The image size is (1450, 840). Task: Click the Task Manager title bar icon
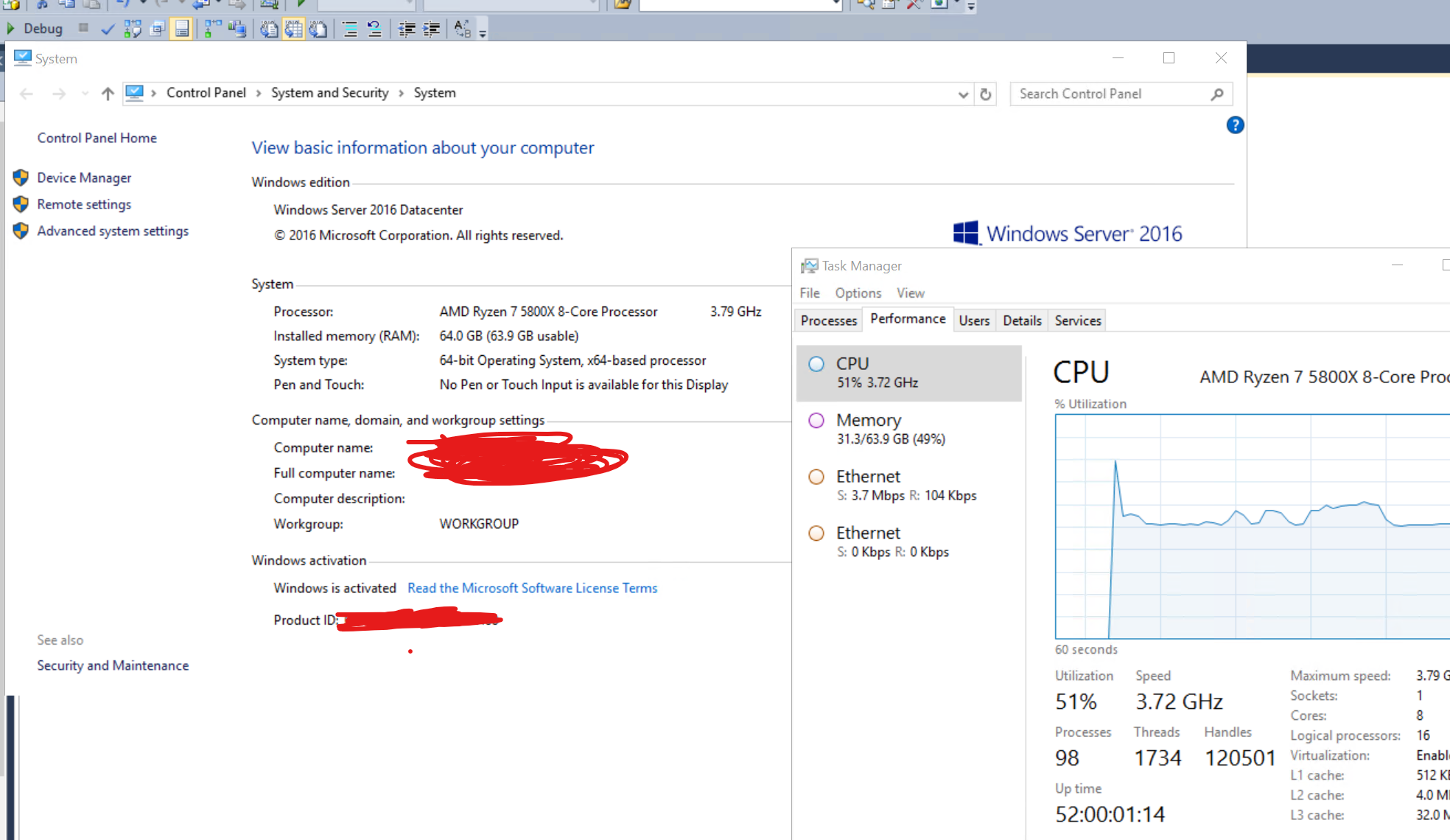coord(810,266)
